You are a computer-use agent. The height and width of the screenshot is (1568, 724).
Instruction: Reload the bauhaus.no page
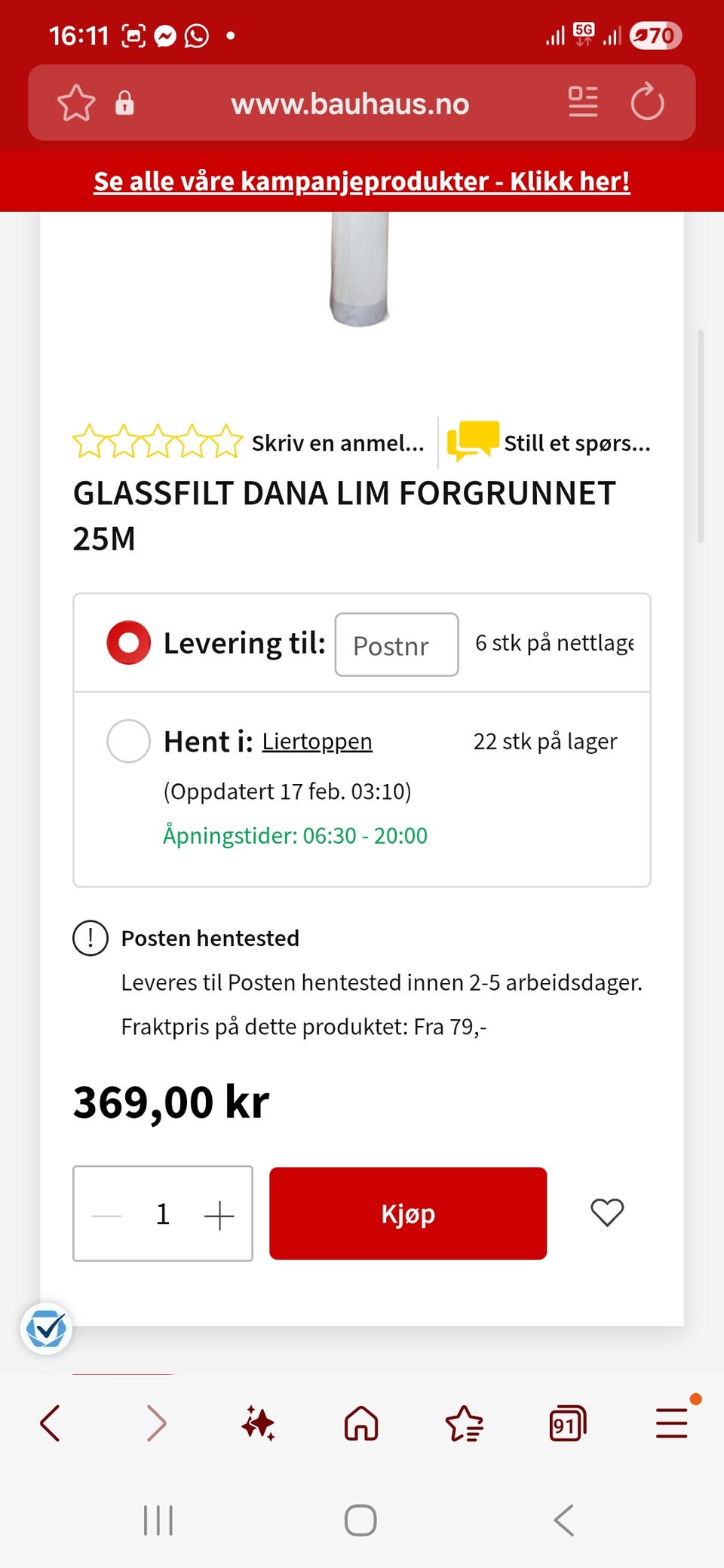click(647, 103)
